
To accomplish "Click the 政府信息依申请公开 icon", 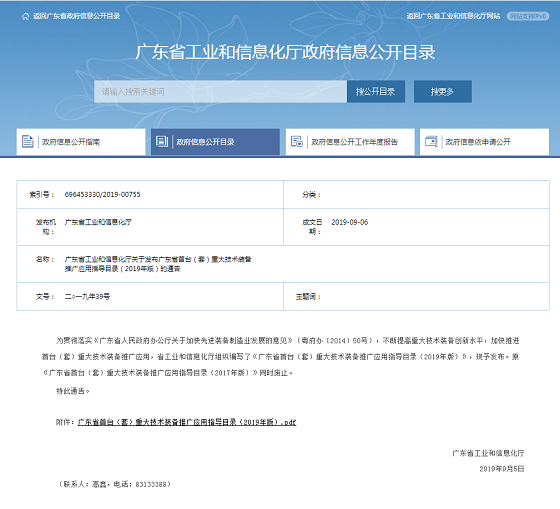I will 431,141.
